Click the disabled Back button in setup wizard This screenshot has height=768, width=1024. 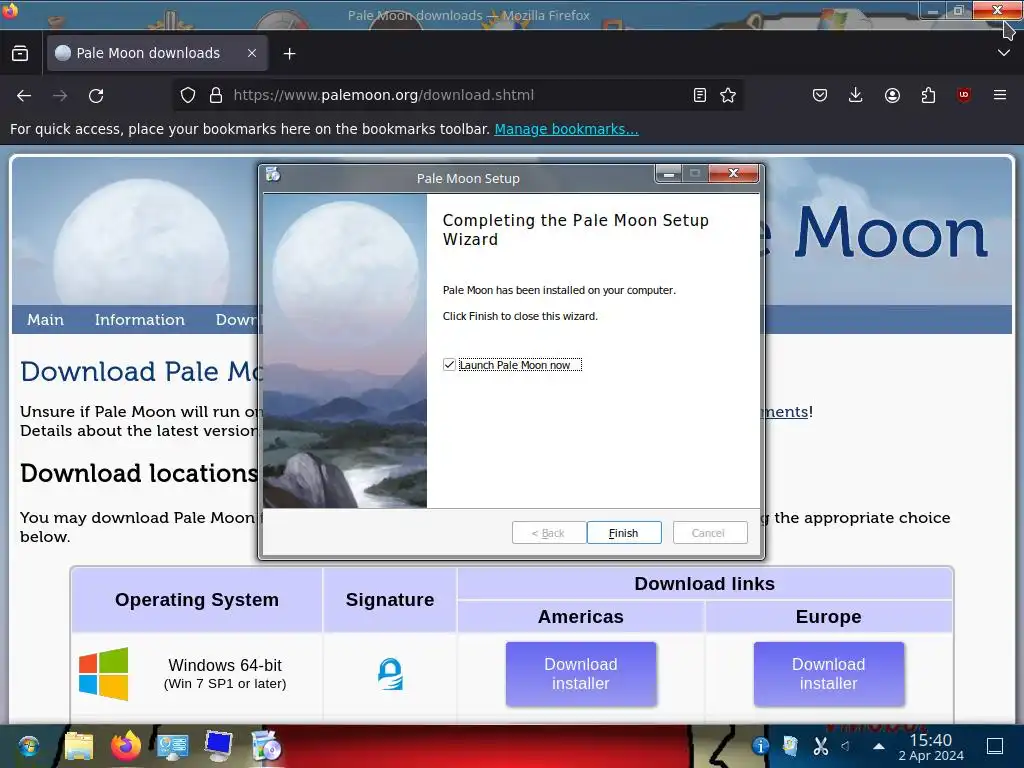(549, 533)
